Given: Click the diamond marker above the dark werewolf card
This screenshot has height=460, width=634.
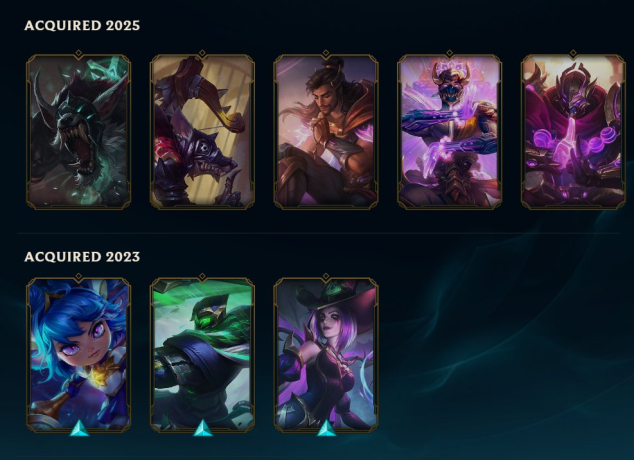Looking at the screenshot, I should point(78,53).
